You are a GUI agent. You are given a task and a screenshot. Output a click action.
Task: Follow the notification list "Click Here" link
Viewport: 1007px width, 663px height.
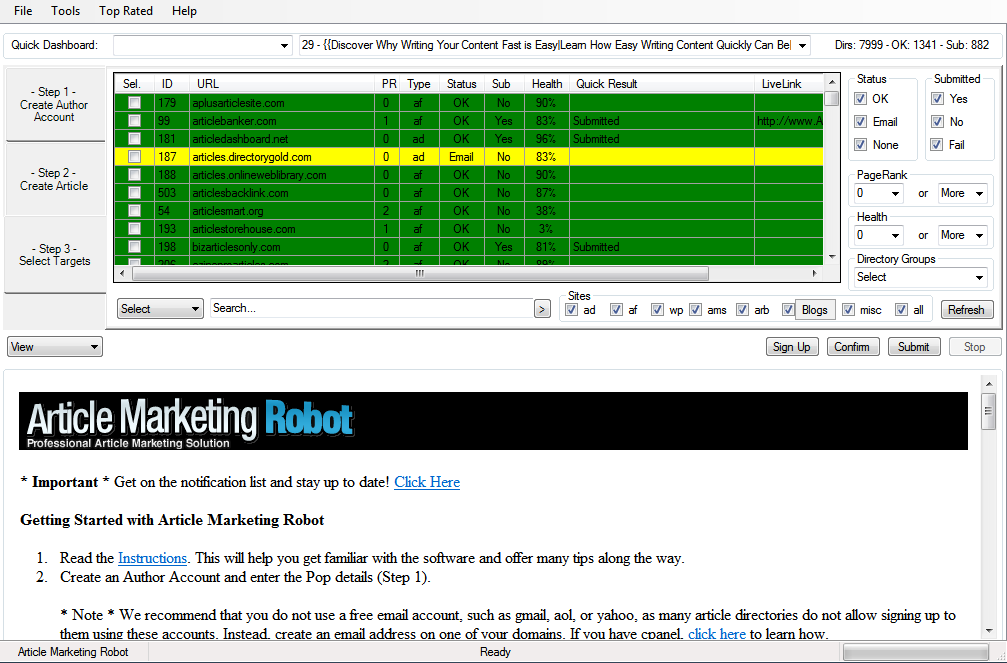click(x=427, y=483)
